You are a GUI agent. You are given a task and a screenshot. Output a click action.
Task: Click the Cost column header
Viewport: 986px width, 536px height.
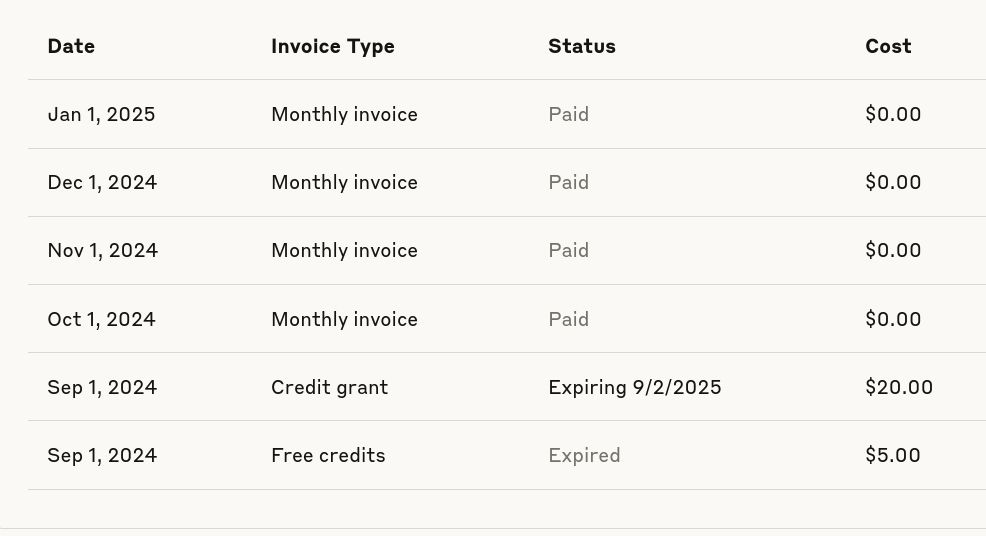pos(888,46)
